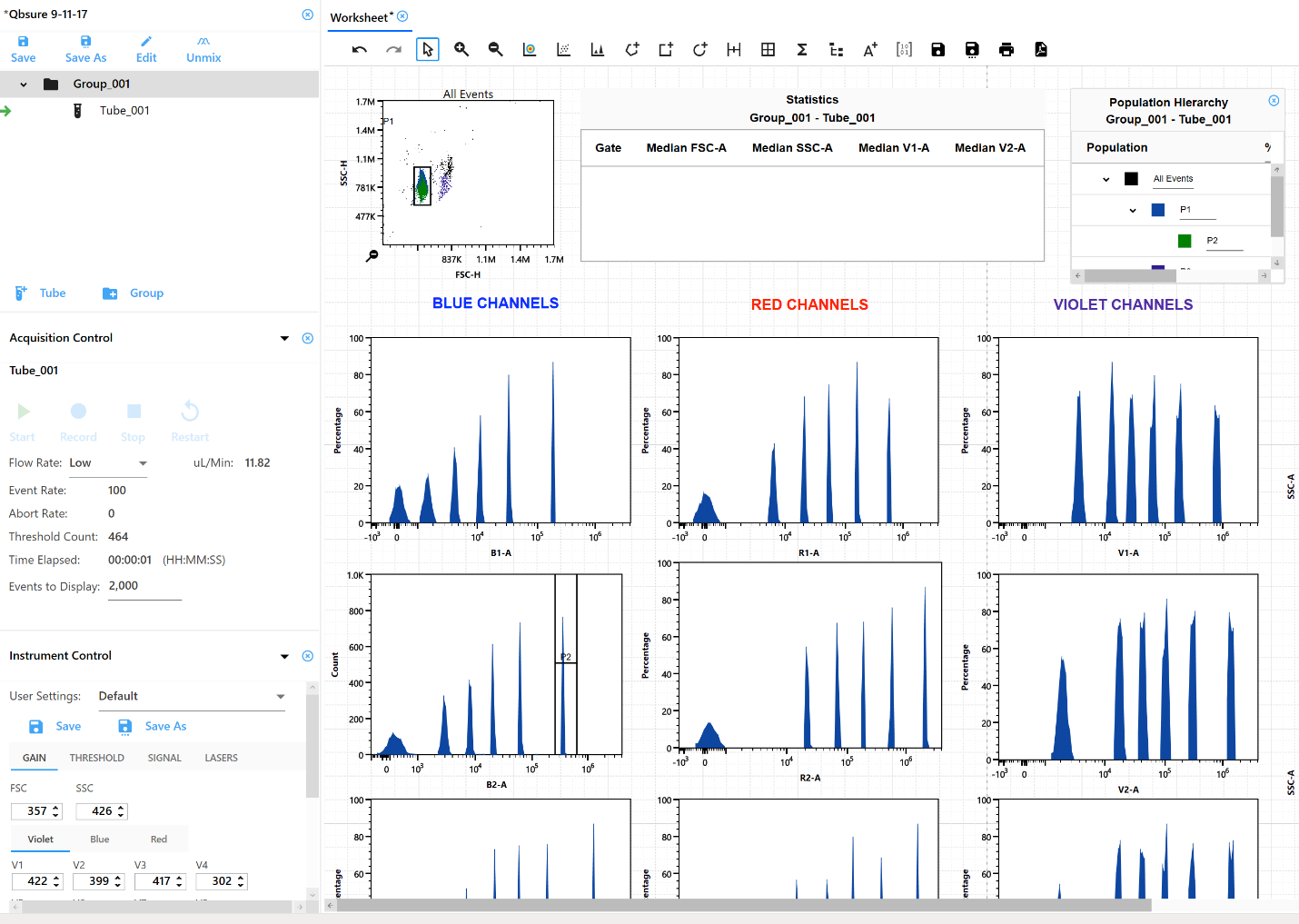The height and width of the screenshot is (924, 1299).
Task: Click the Unmix button
Action: pyautogui.click(x=203, y=49)
